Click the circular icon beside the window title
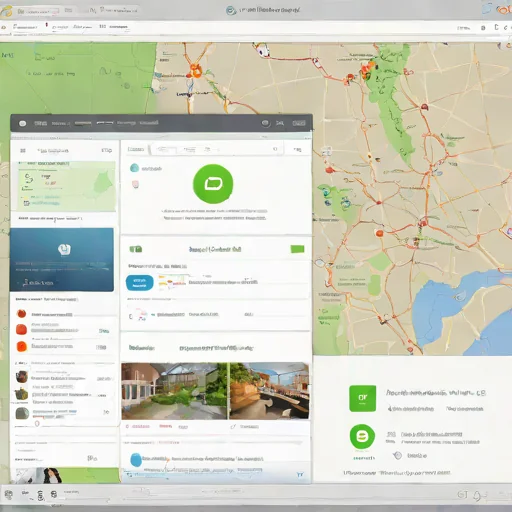The image size is (512, 512). pos(231,10)
